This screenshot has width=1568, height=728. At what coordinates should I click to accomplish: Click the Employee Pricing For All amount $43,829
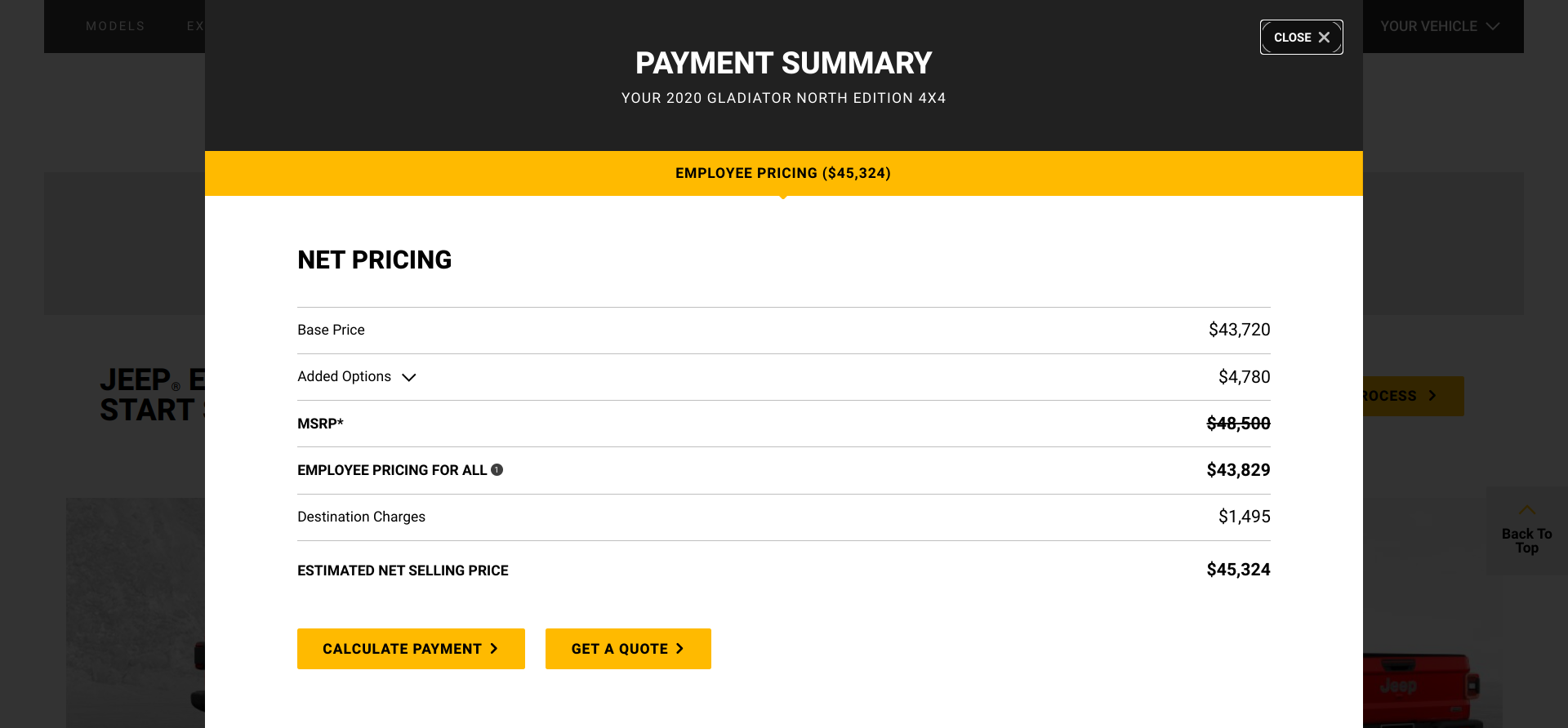[1238, 470]
